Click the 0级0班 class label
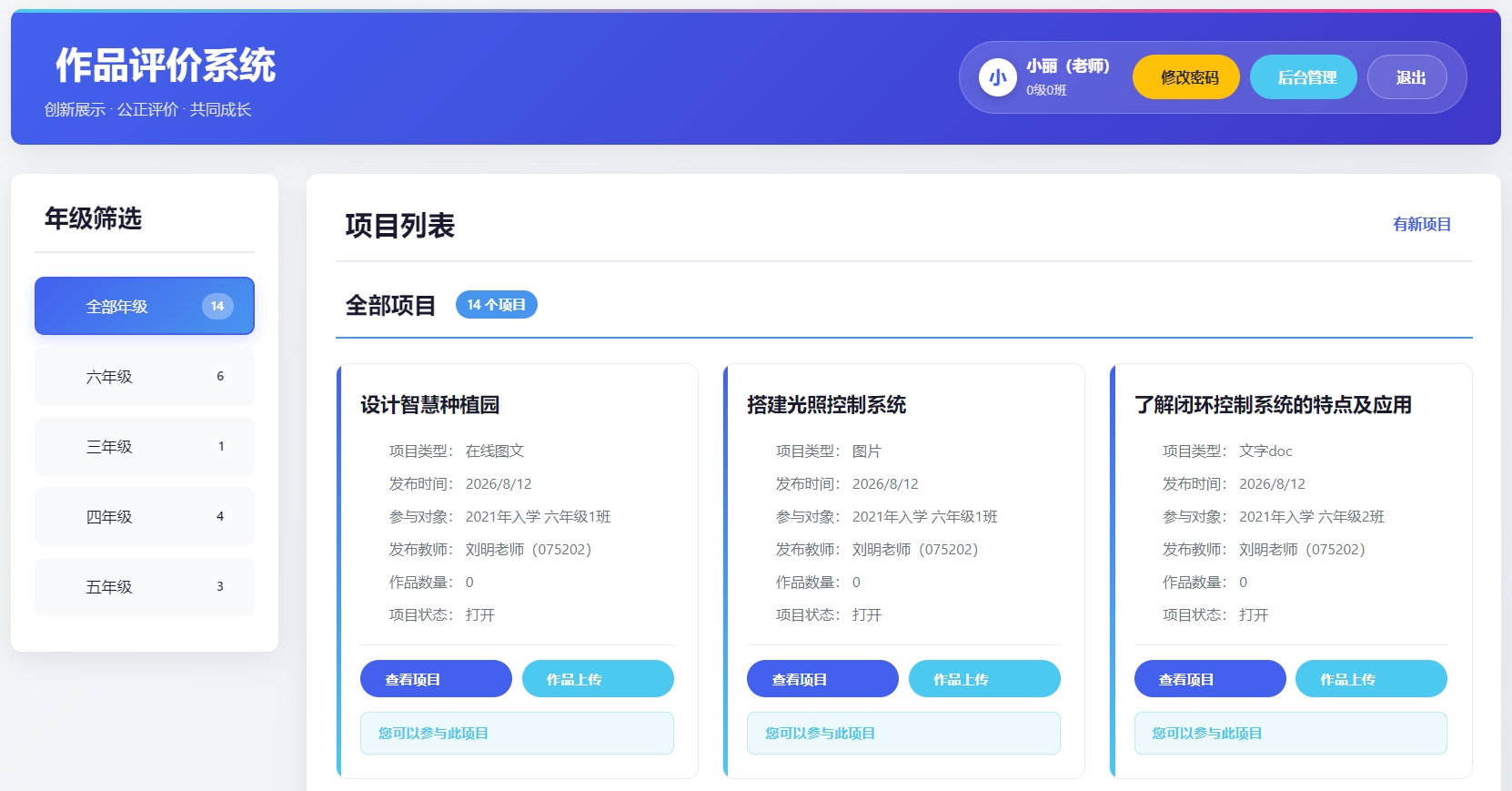1512x791 pixels. [x=1046, y=90]
